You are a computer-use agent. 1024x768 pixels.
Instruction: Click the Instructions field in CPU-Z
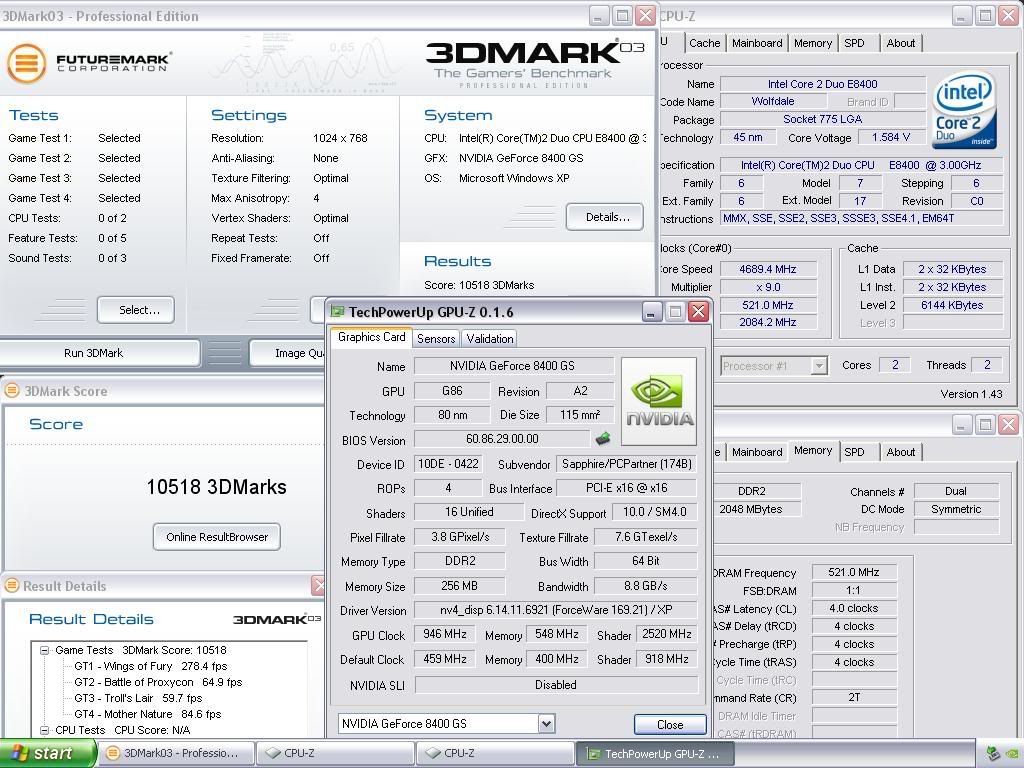click(861, 219)
